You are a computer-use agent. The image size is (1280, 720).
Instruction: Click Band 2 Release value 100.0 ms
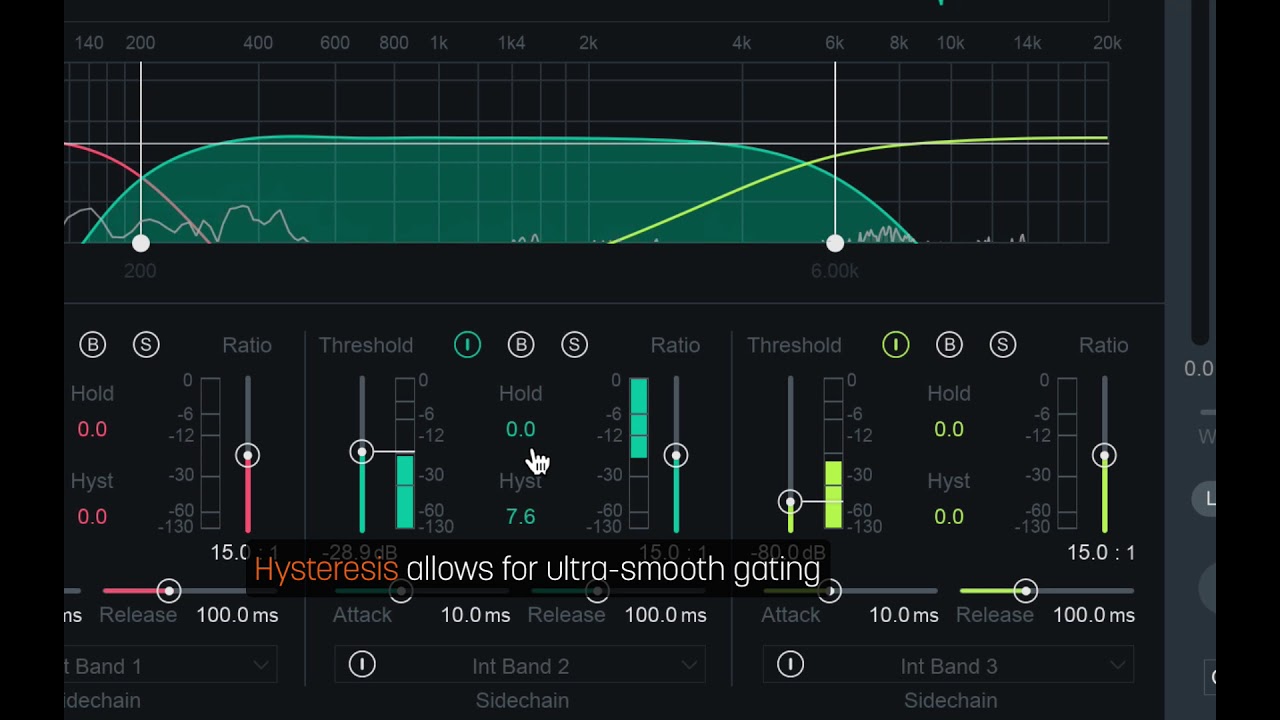tap(665, 615)
